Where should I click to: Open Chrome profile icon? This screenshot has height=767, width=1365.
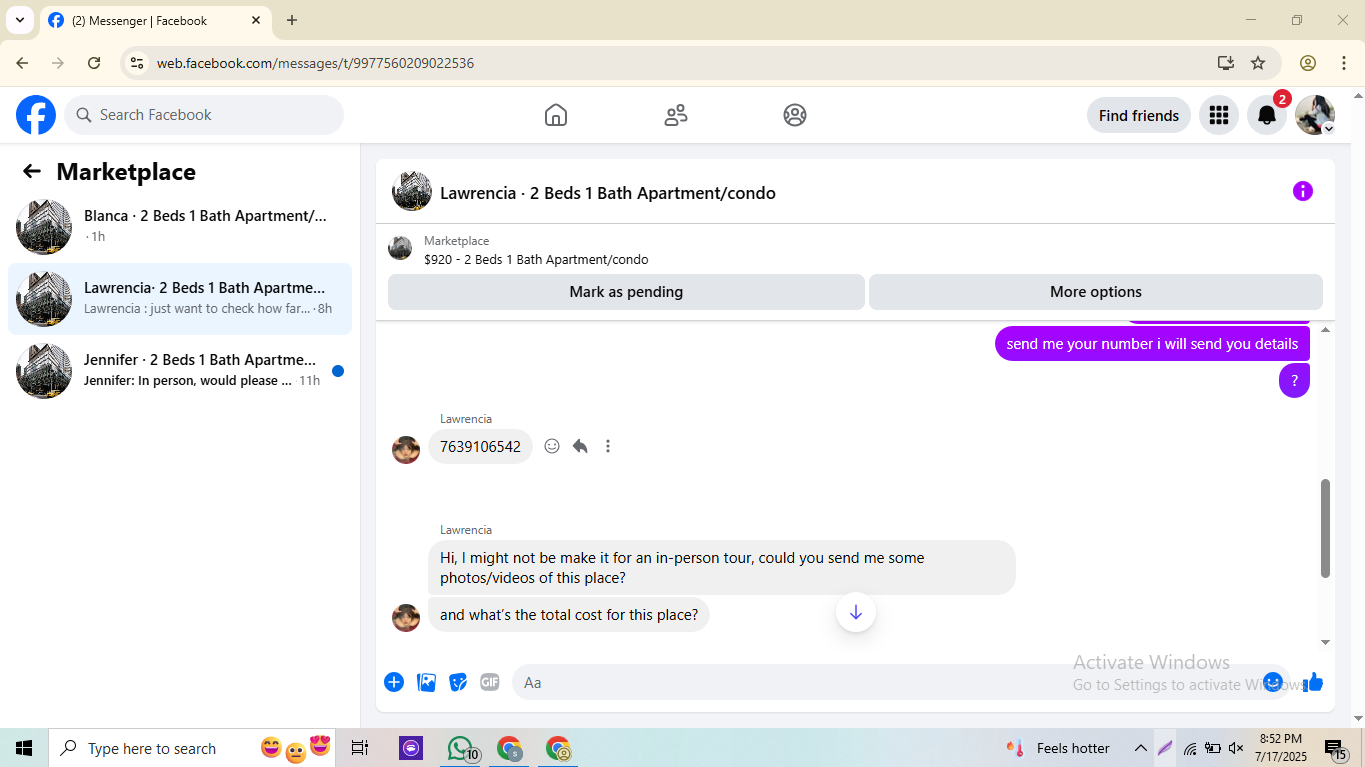pyautogui.click(x=1308, y=63)
